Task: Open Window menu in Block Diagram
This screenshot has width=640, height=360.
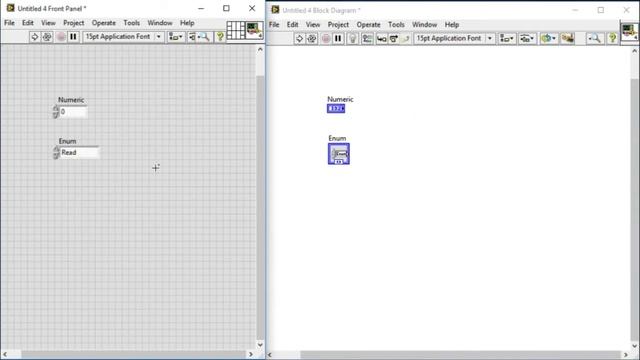Action: 424,24
